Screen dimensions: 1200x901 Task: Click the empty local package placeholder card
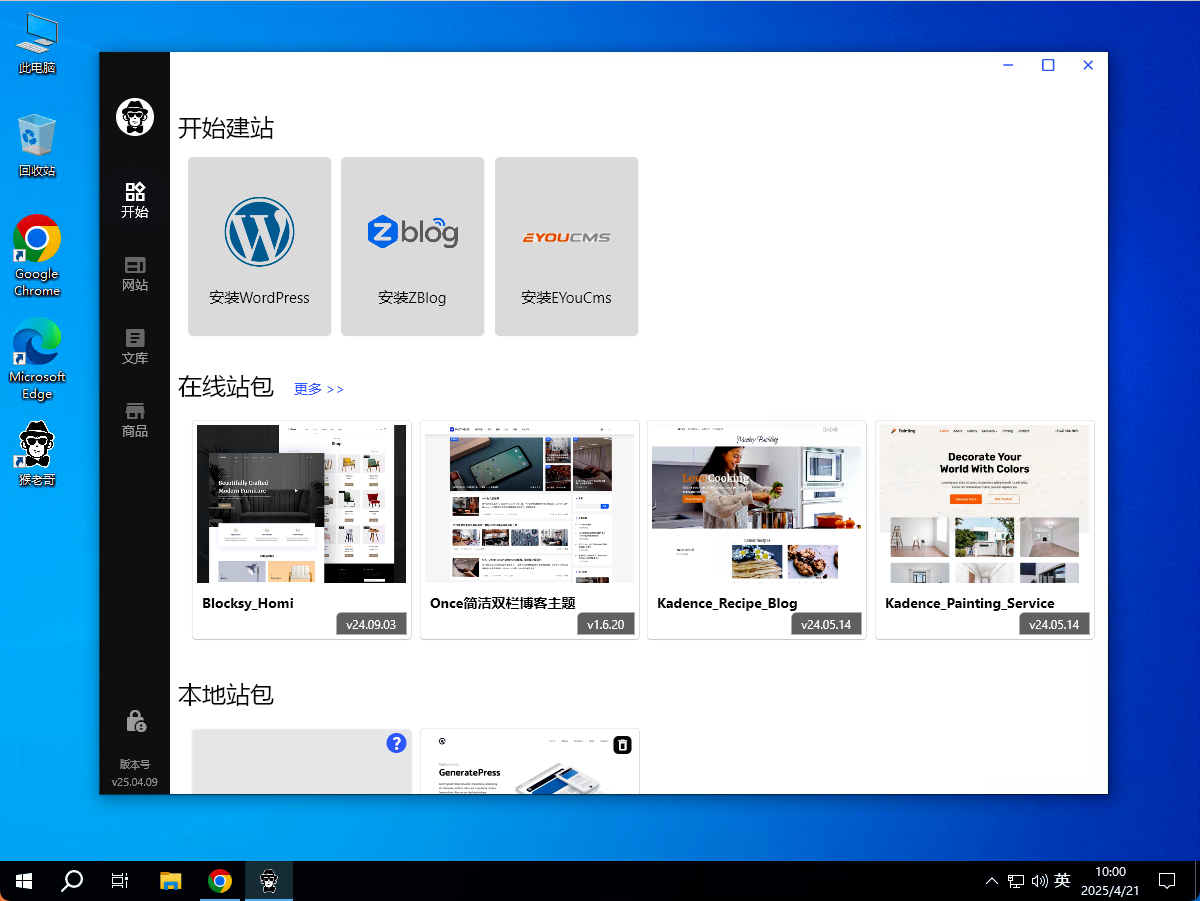tap(302, 762)
